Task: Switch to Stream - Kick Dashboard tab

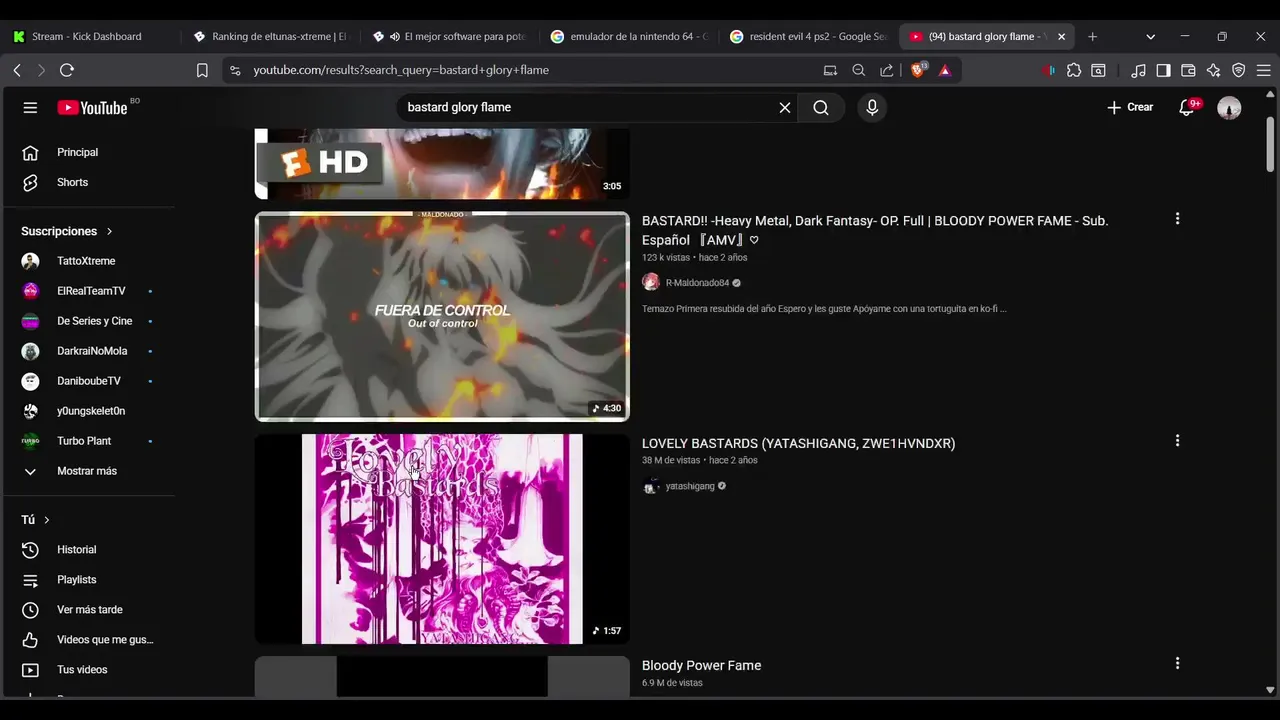Action: pos(88,36)
